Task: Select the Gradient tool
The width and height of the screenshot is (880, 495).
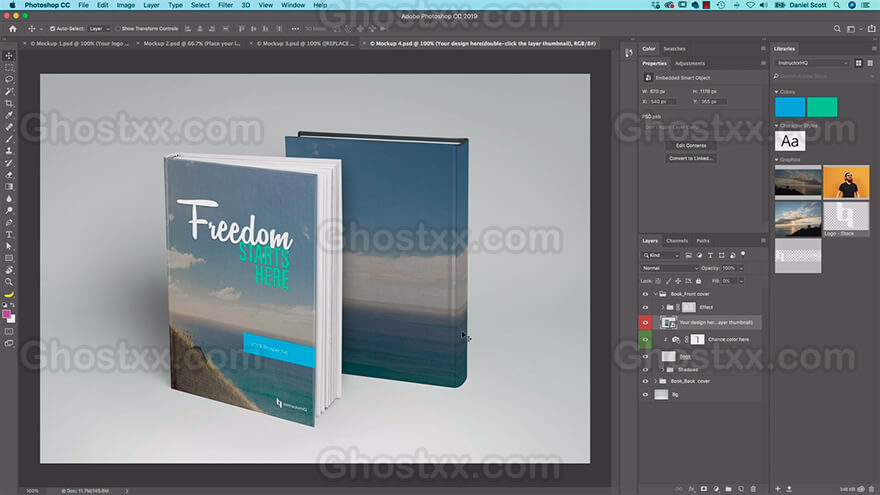Action: pyautogui.click(x=9, y=186)
